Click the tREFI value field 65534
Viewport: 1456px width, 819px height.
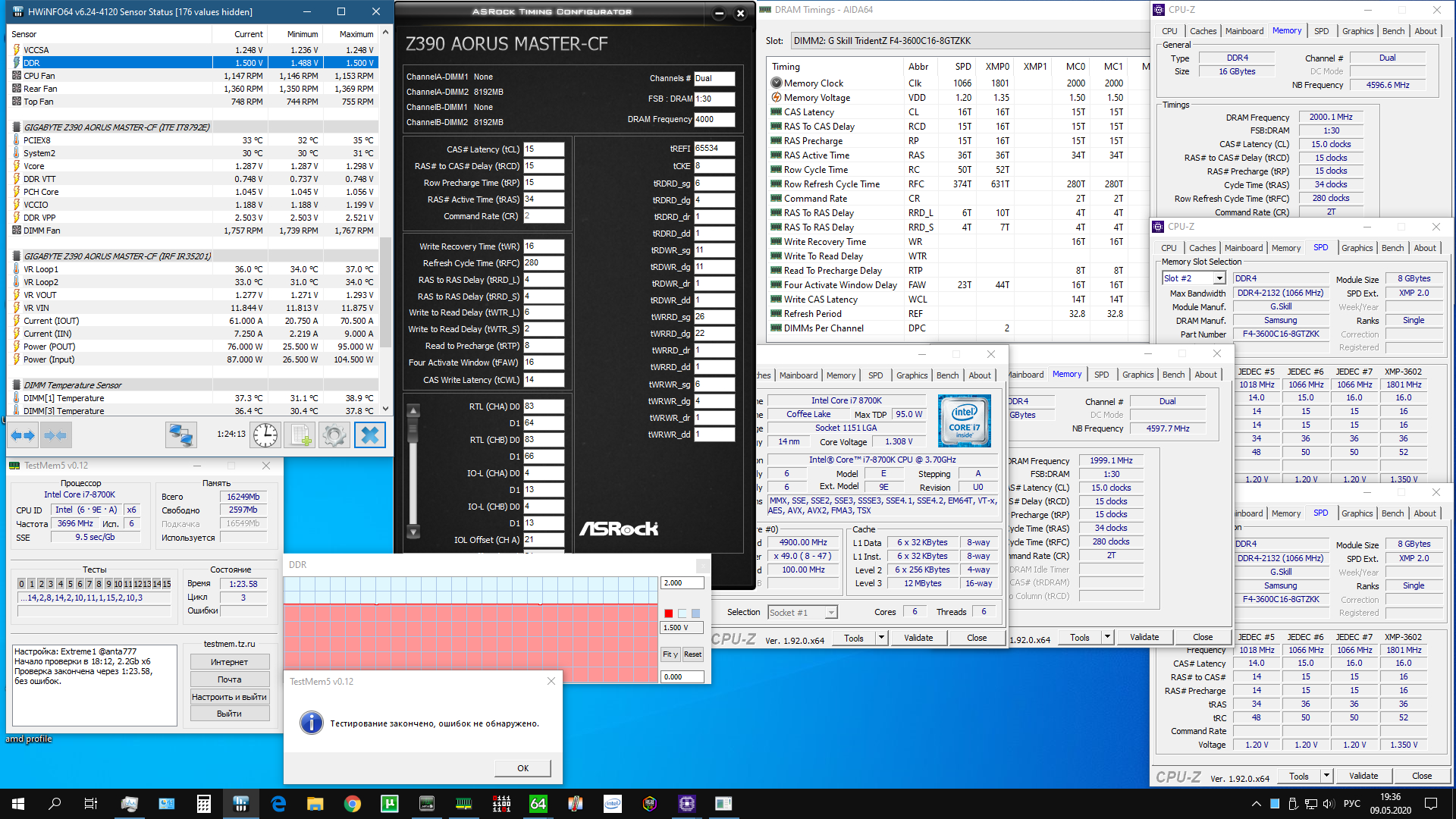714,149
